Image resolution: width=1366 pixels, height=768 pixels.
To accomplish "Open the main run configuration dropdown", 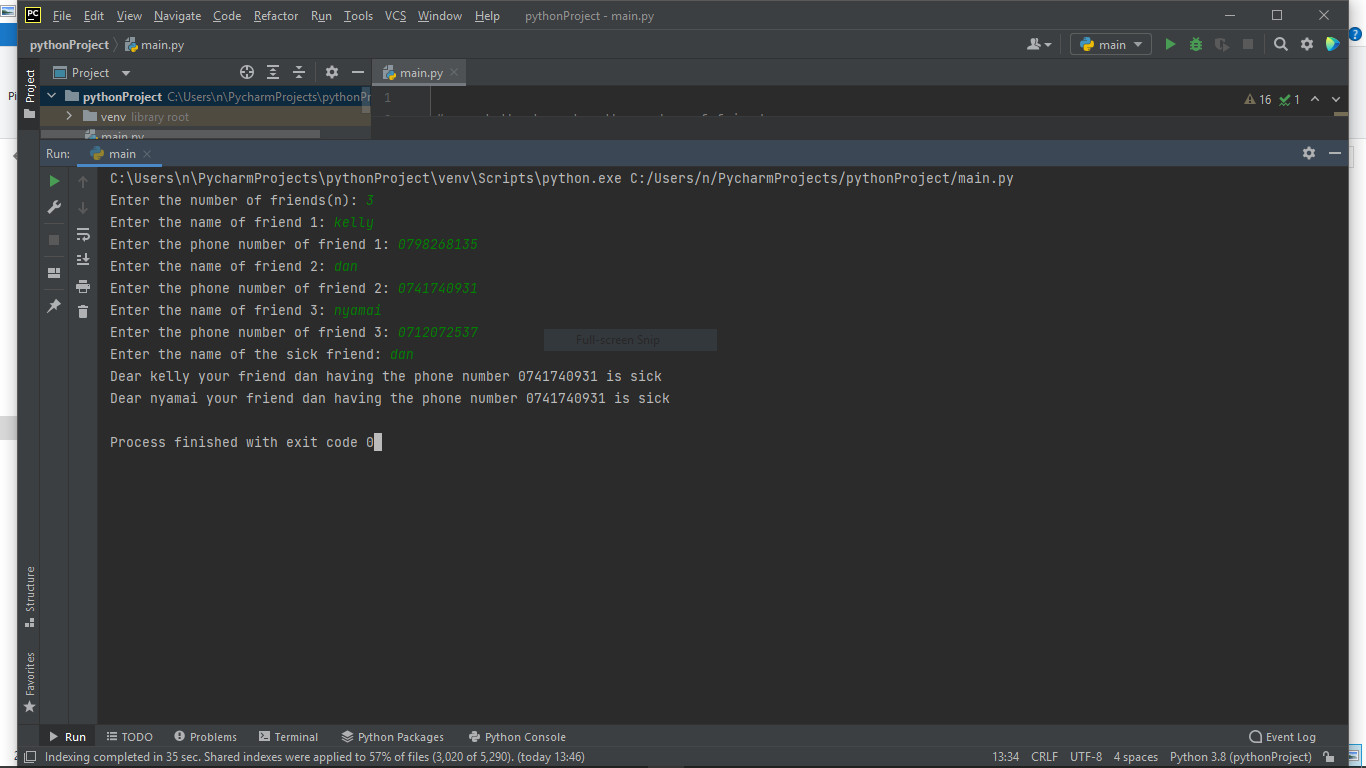I will pos(1111,44).
